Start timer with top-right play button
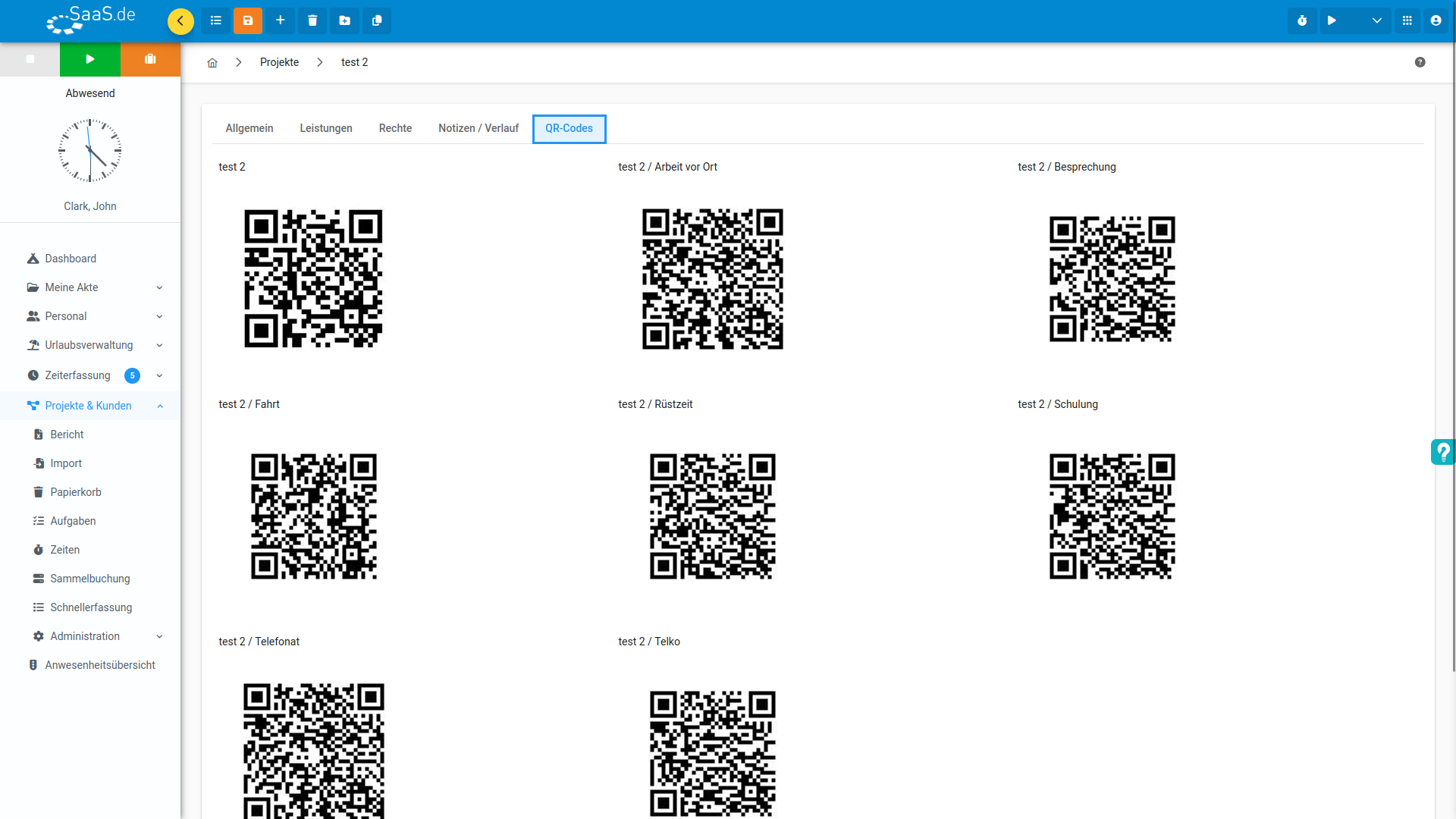 point(1332,20)
